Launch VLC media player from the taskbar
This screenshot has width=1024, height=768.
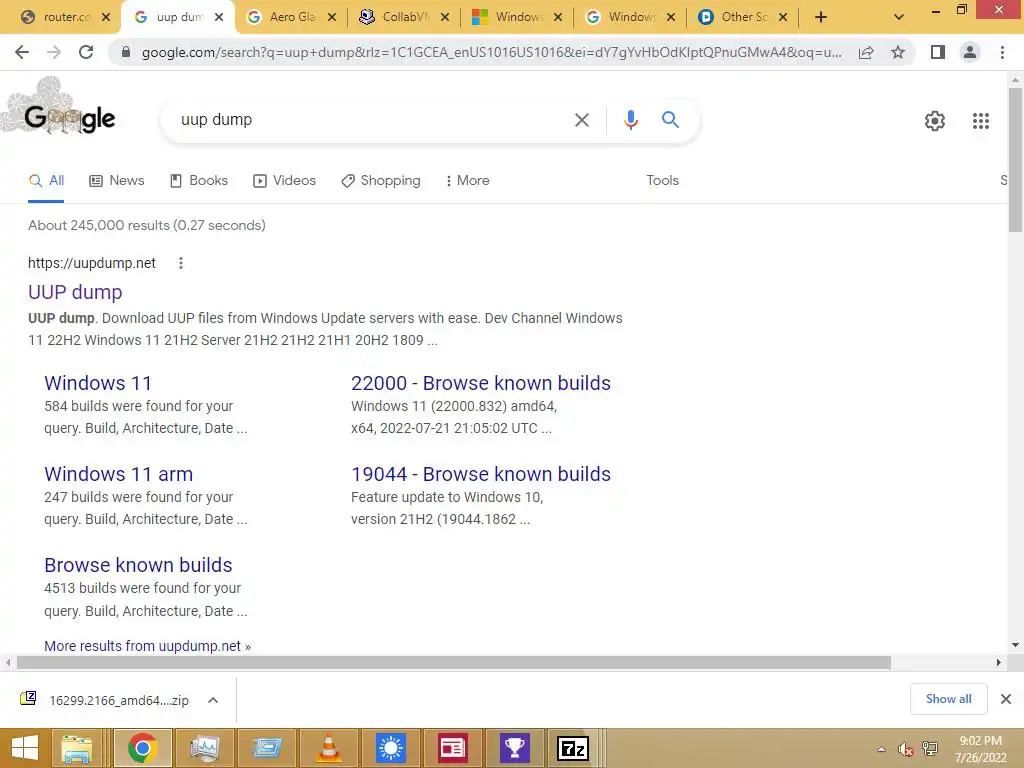328,748
